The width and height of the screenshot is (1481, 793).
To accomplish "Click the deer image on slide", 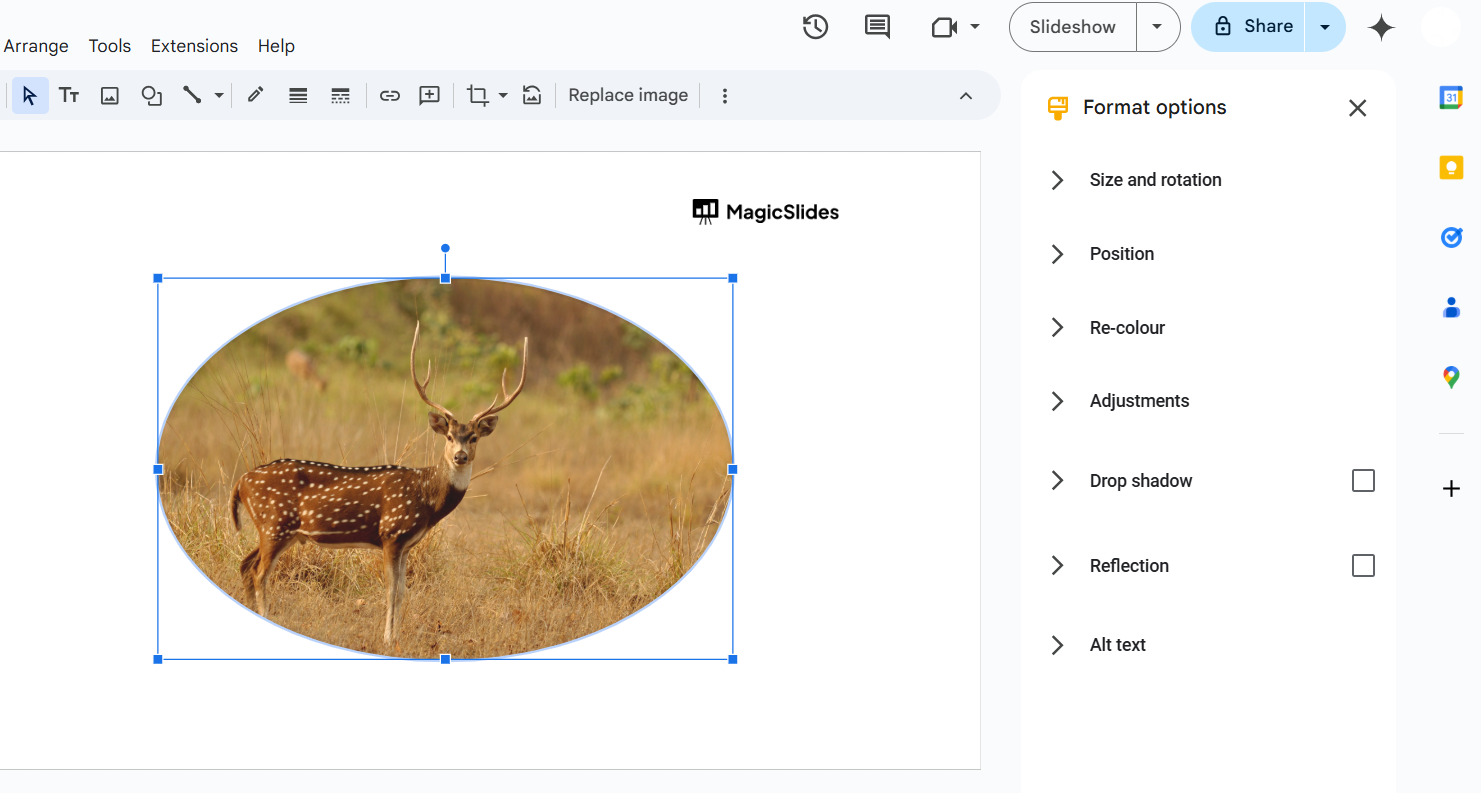I will (445, 470).
